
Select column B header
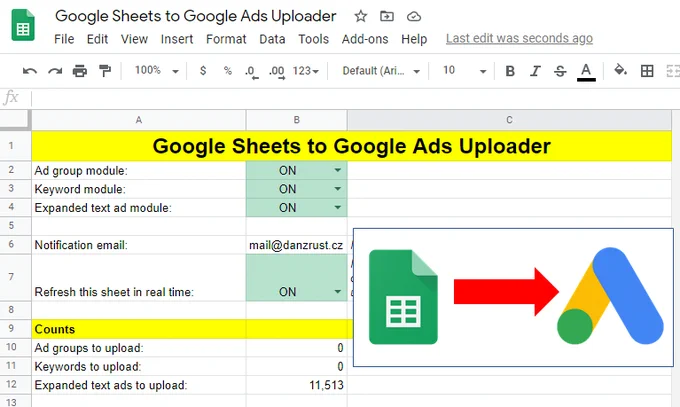point(297,120)
